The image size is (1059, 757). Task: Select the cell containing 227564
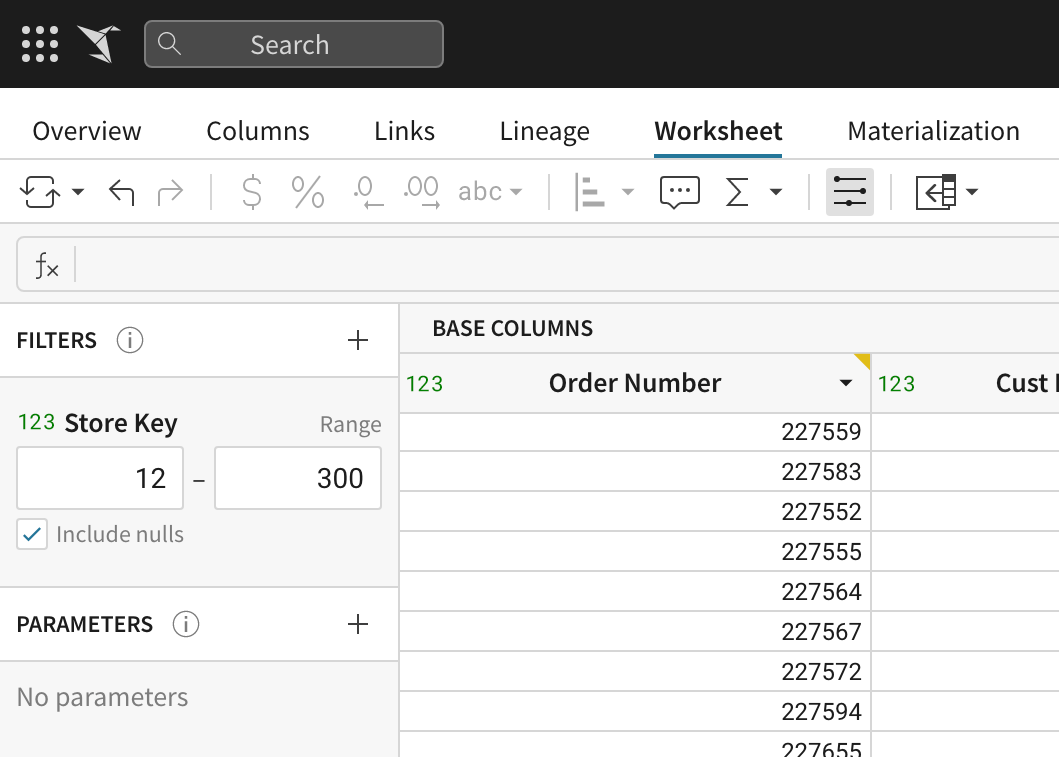pyautogui.click(x=635, y=592)
